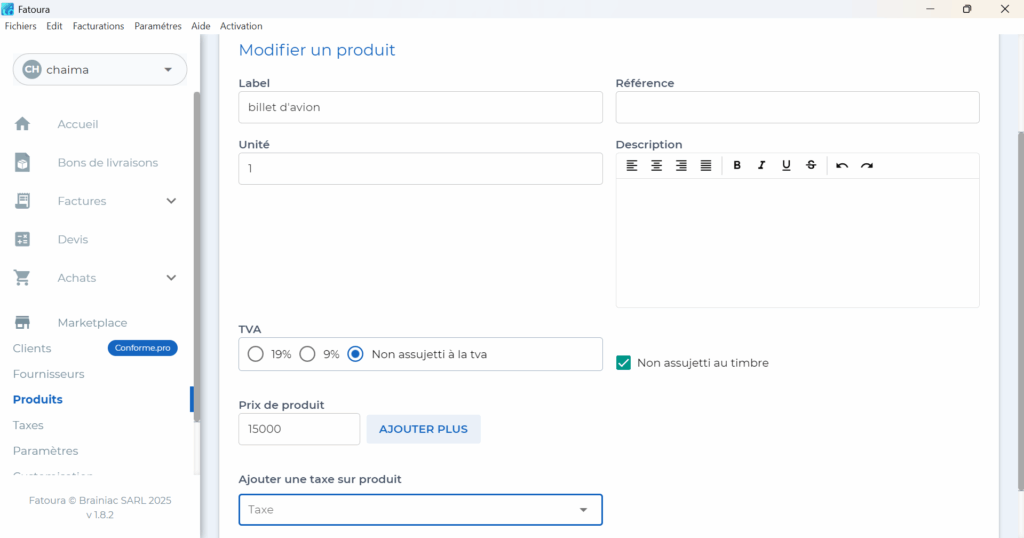Toggle underline formatting in Description editor

(786, 166)
